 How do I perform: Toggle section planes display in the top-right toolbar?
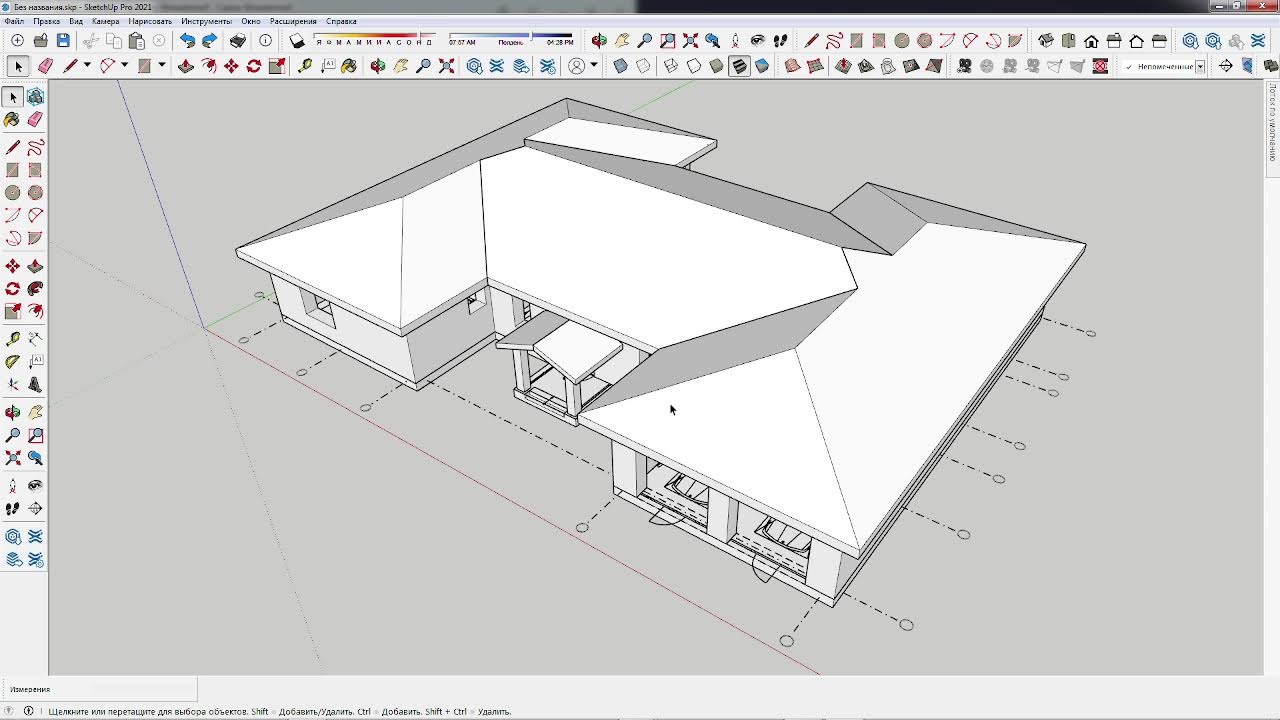[1247, 66]
